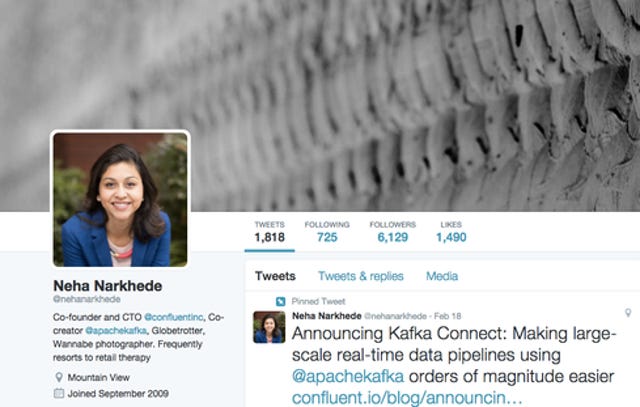This screenshot has width=640, height=407.
Task: Open confluent.io/blog link in tweet
Action: point(407,398)
